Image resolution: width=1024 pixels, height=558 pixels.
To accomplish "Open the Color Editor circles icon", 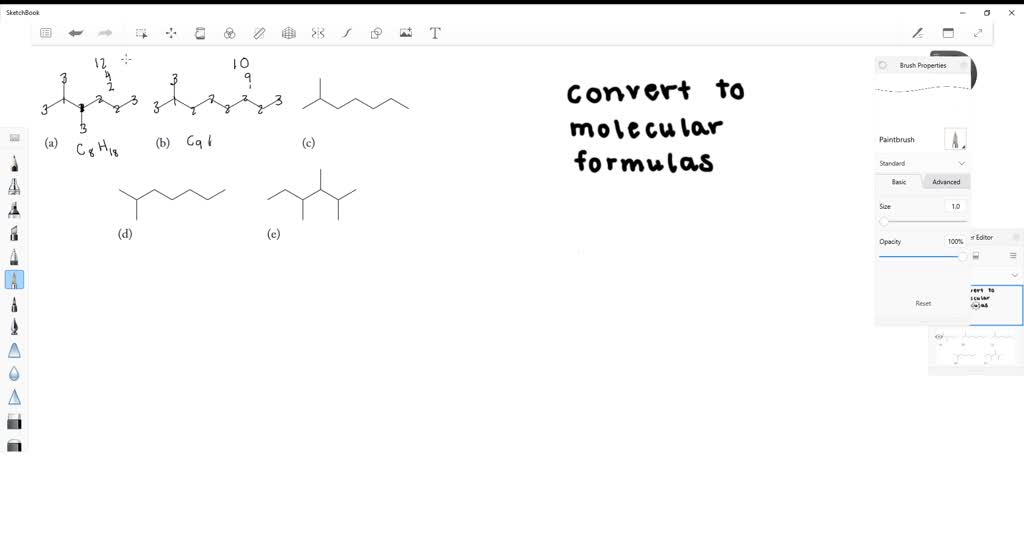I will pos(230,33).
